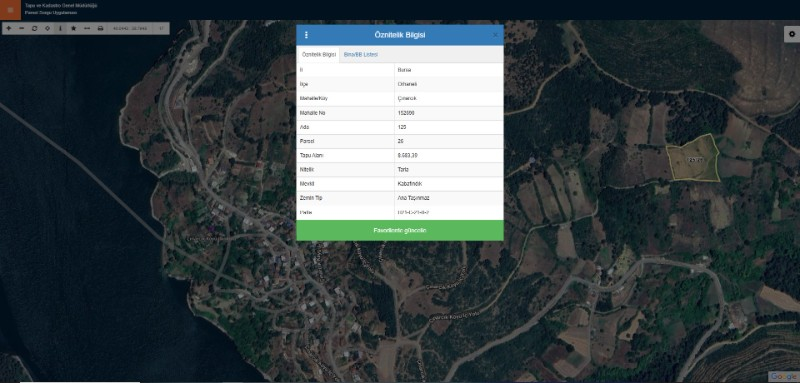Select the yellow highlighted parcel on map
This screenshot has height=383, width=800.
694,159
